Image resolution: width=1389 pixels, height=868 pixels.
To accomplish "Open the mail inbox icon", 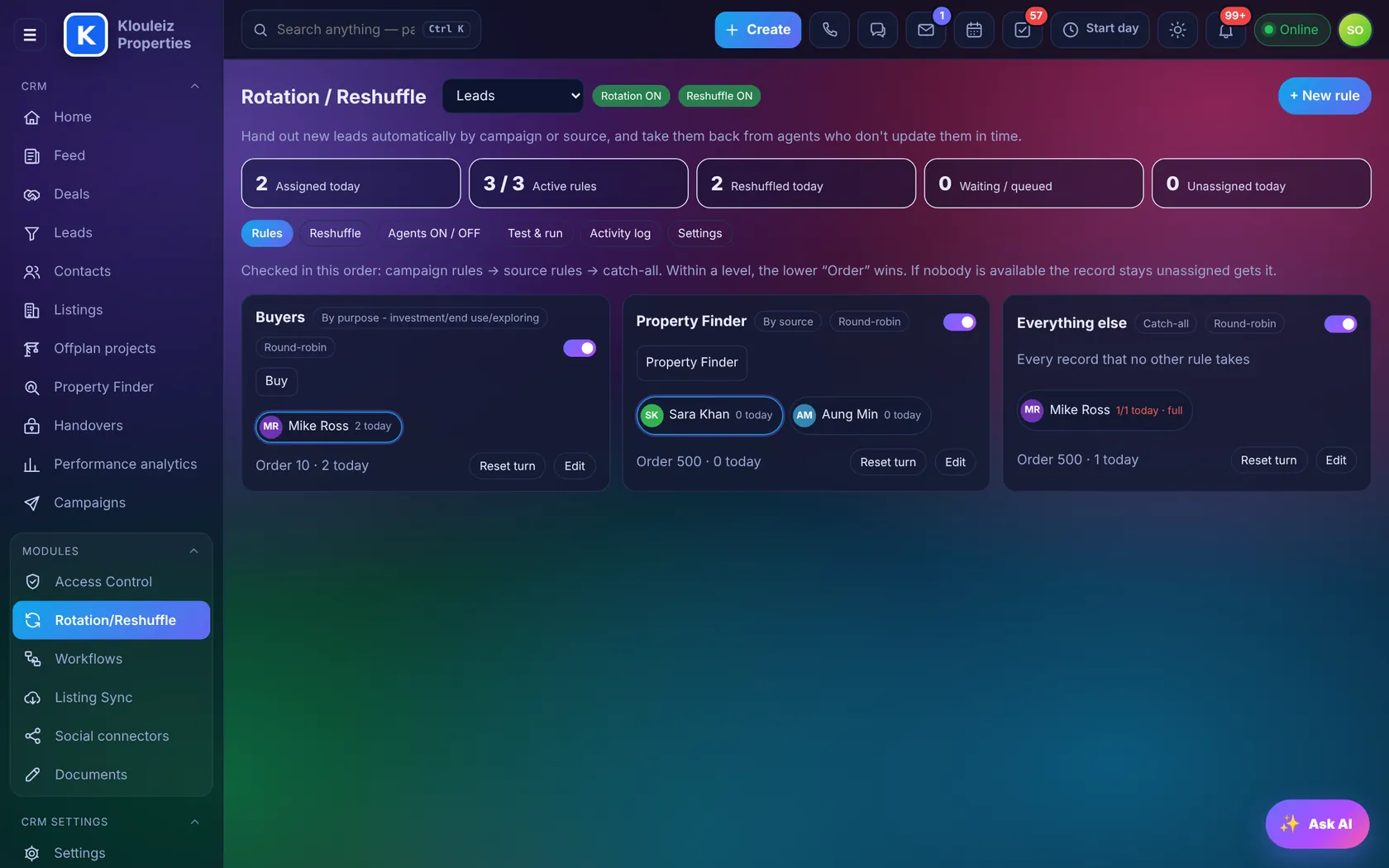I will click(x=926, y=30).
